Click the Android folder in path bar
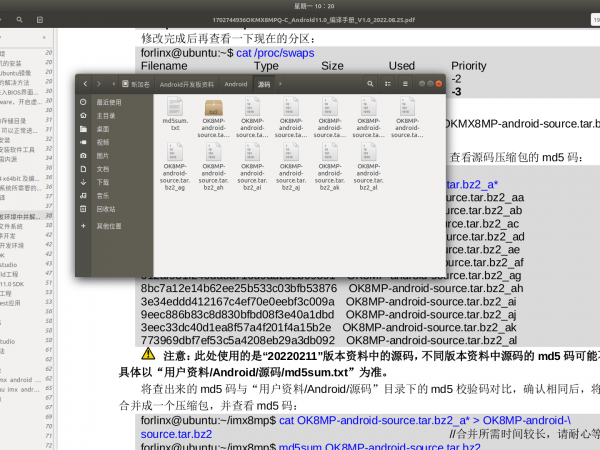 click(x=235, y=84)
